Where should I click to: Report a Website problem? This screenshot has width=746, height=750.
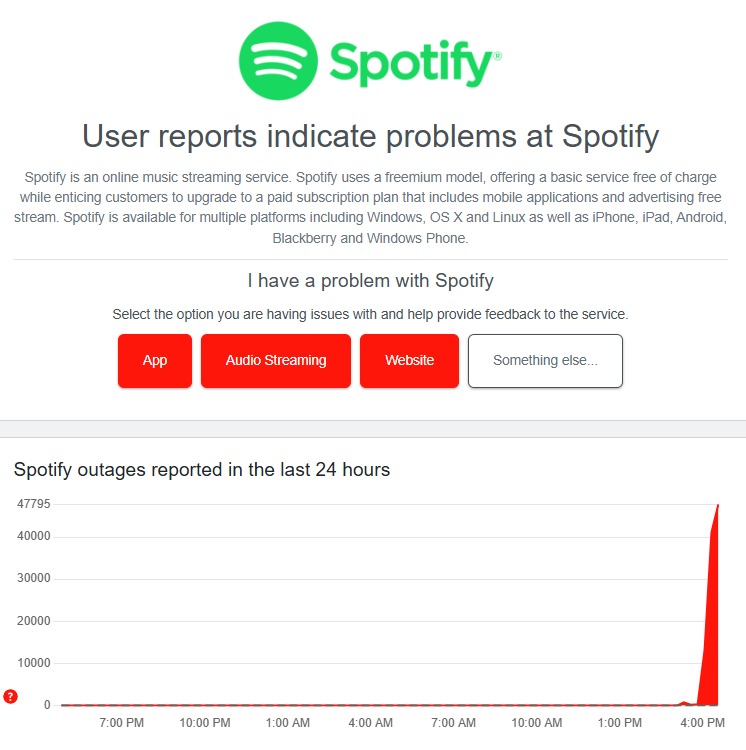pos(409,361)
